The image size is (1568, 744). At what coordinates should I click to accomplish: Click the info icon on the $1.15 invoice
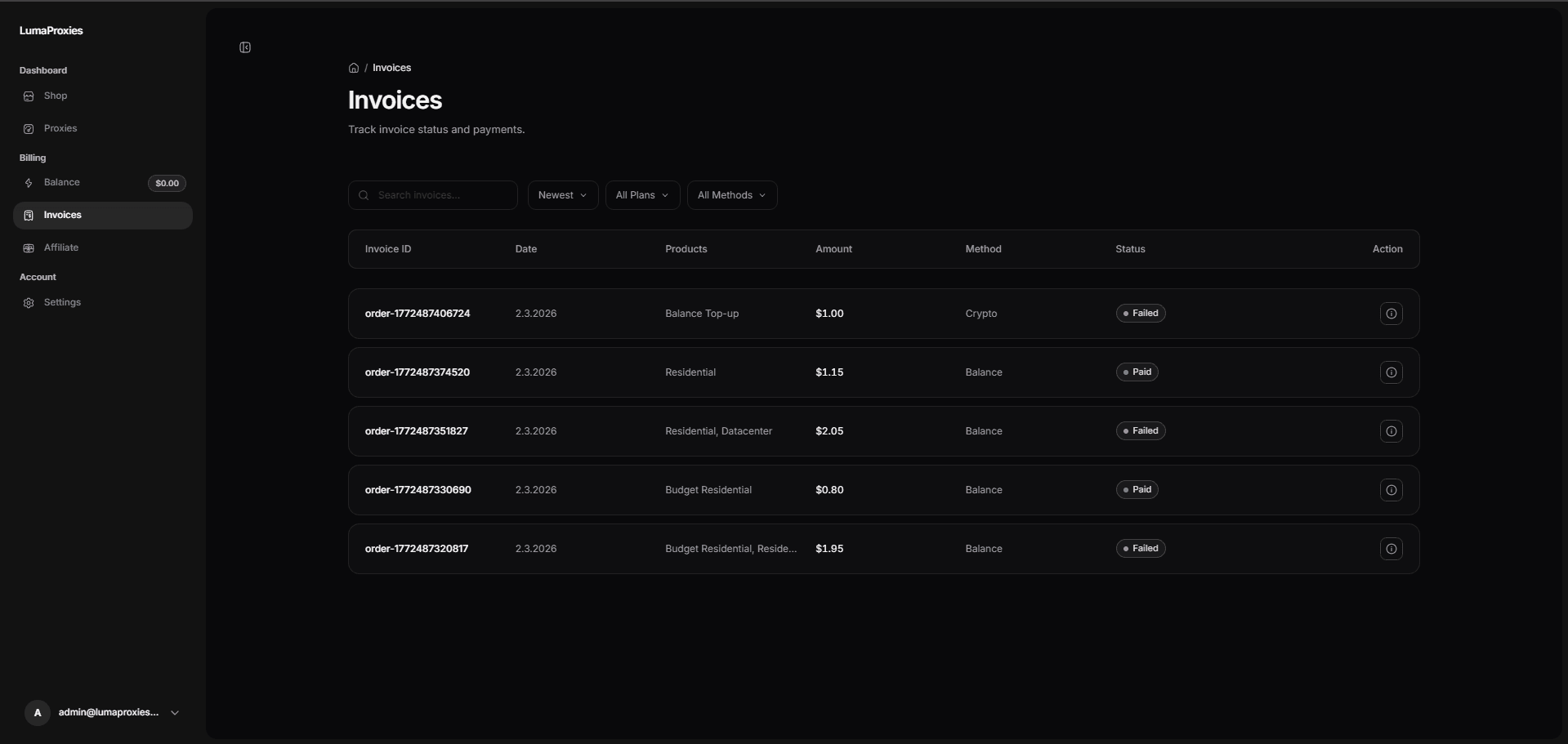click(x=1391, y=372)
